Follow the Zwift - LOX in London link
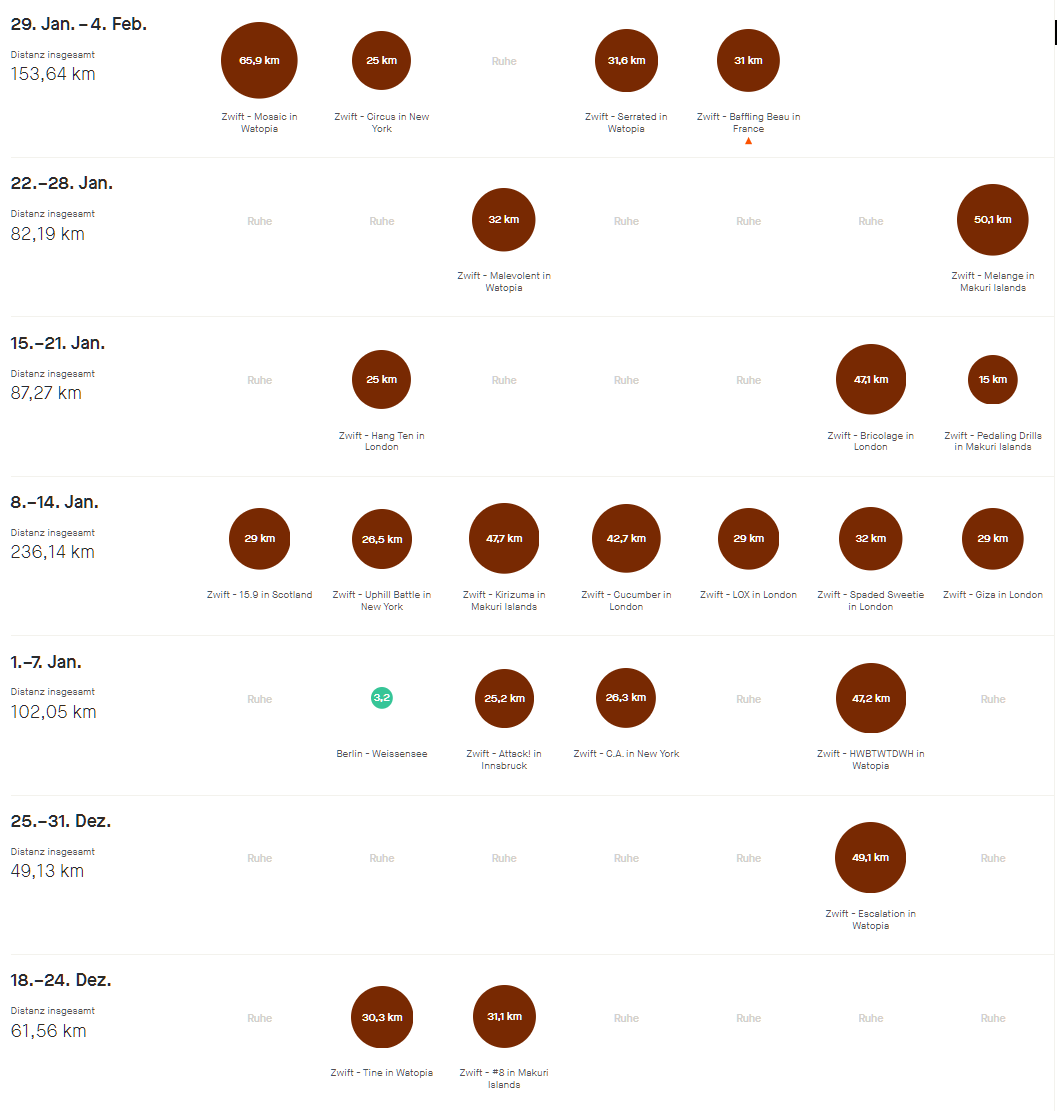 tap(748, 594)
